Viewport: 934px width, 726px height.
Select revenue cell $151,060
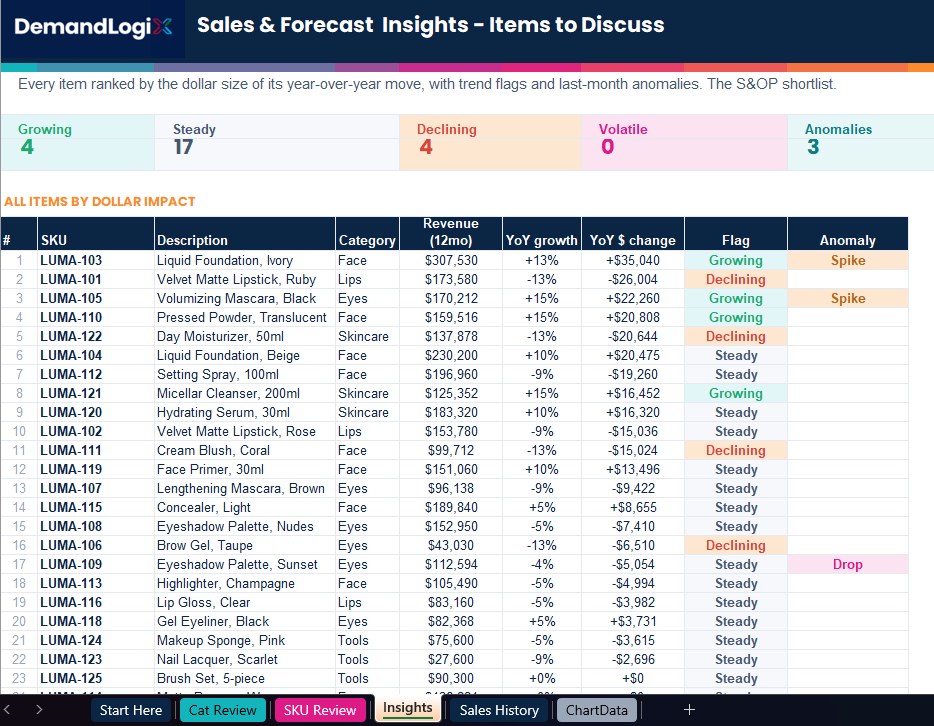[450, 469]
